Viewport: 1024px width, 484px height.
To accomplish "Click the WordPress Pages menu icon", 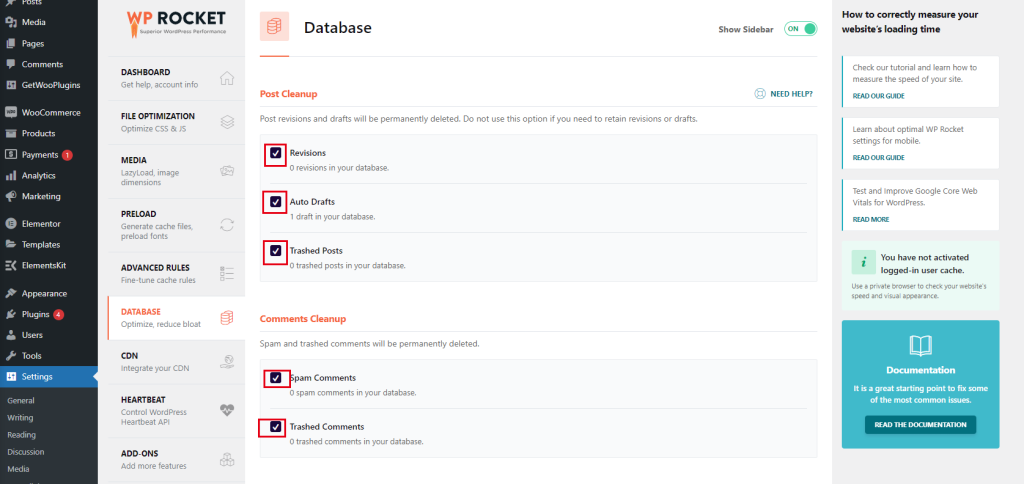I will tap(10, 44).
